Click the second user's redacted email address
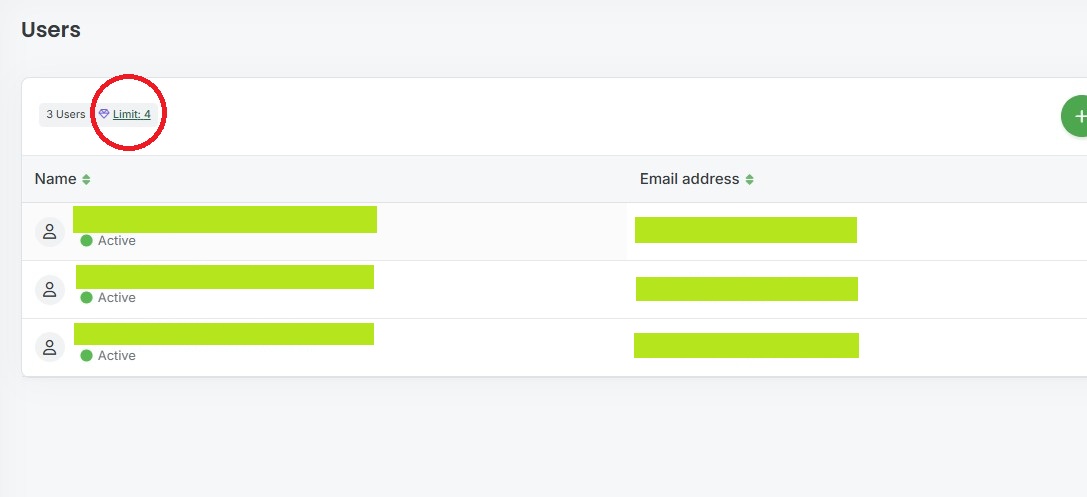The image size is (1087, 497). (747, 289)
